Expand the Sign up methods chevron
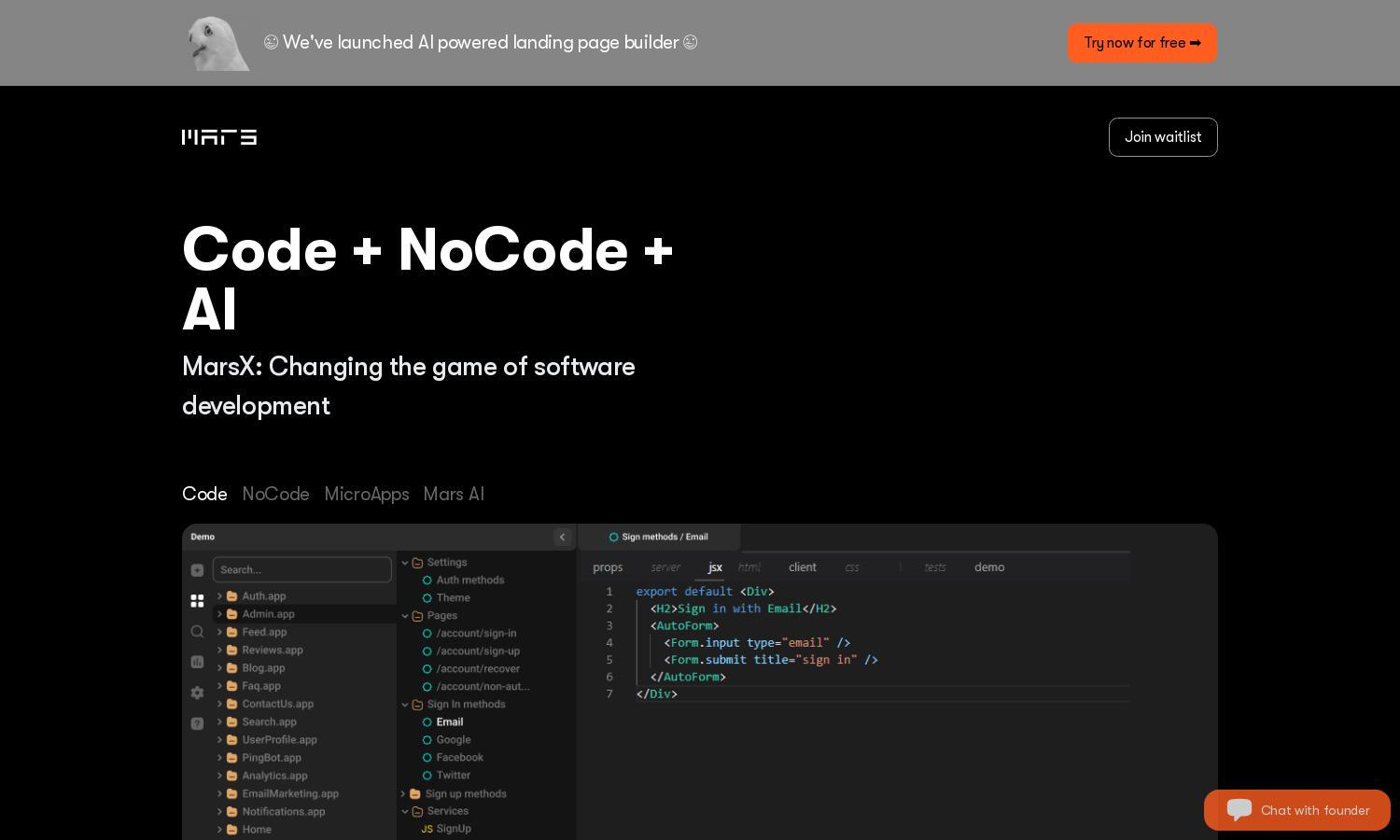The image size is (1400, 840). point(404,794)
